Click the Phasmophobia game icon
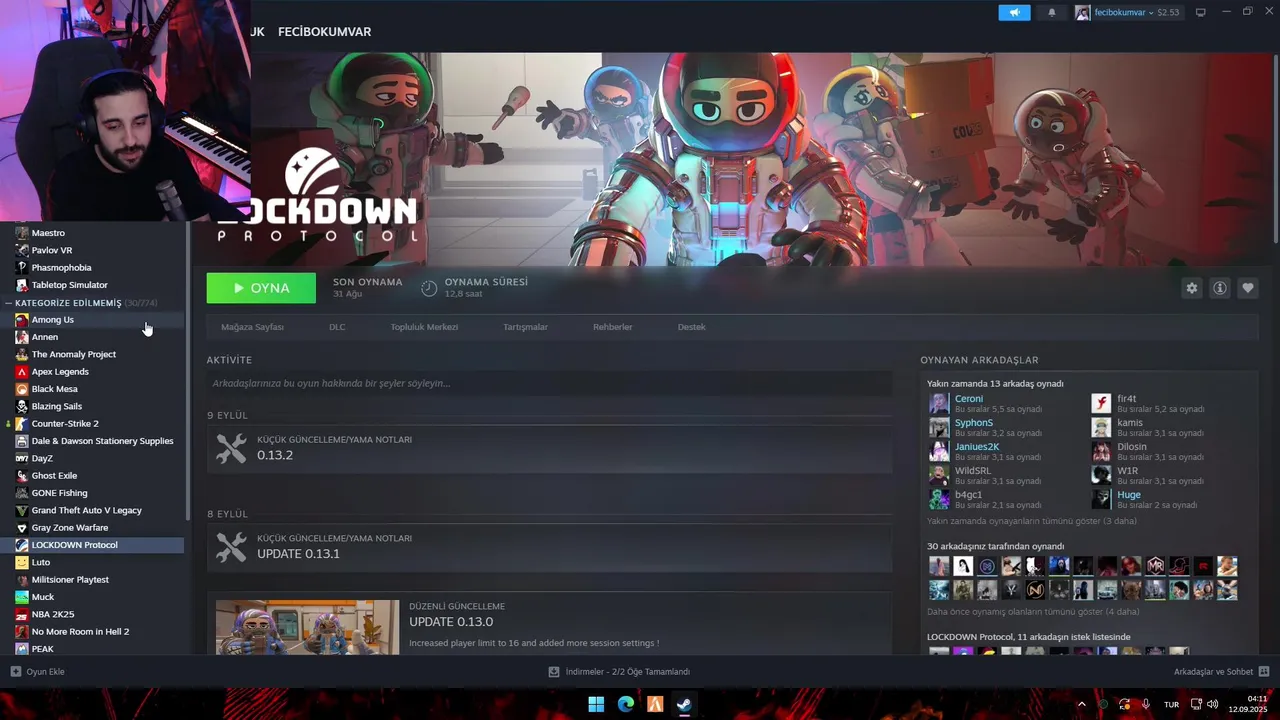 21,268
